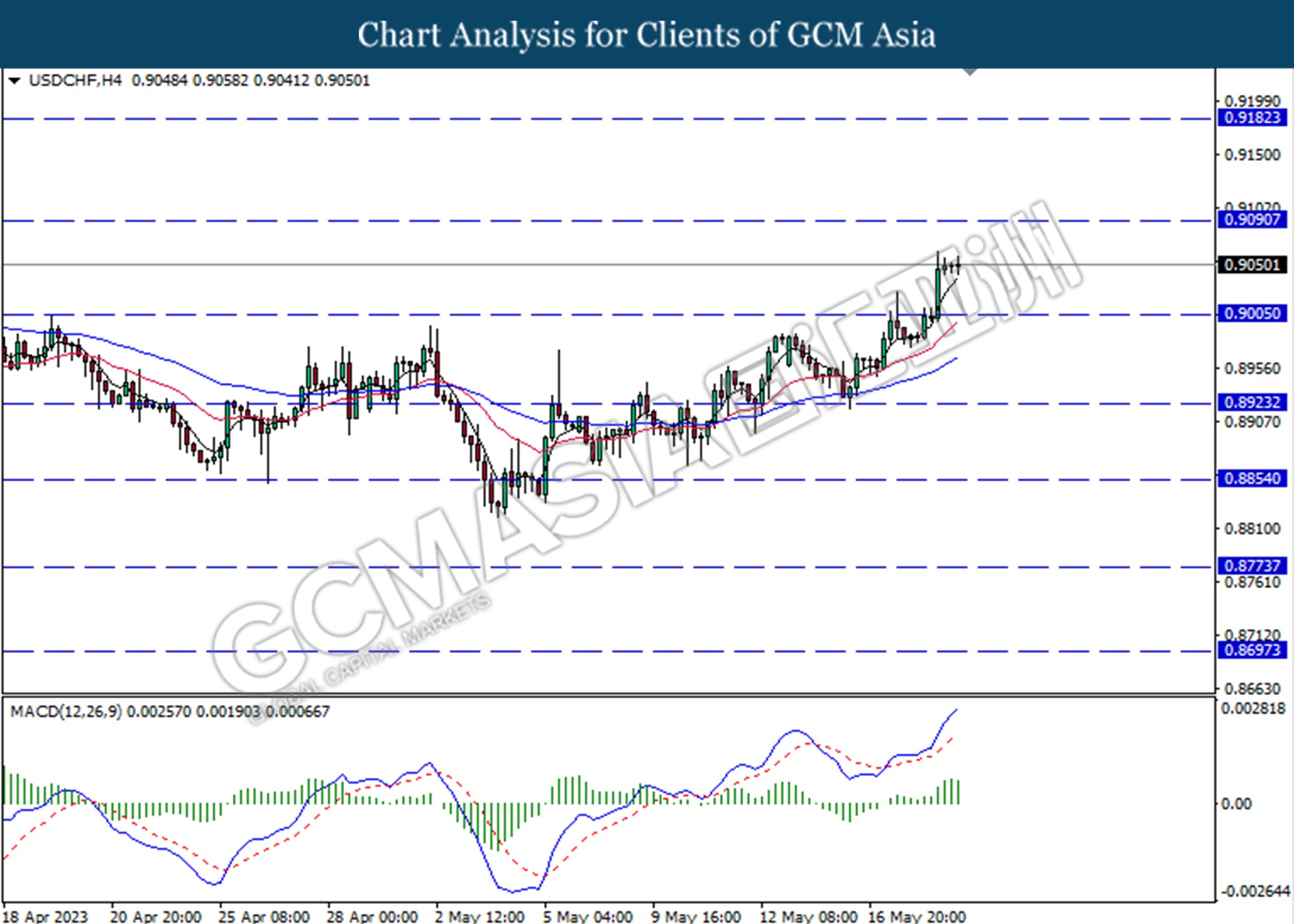Click the dropdown triangle beside USDCHF,H4
This screenshot has height=924, width=1294.
click(14, 81)
